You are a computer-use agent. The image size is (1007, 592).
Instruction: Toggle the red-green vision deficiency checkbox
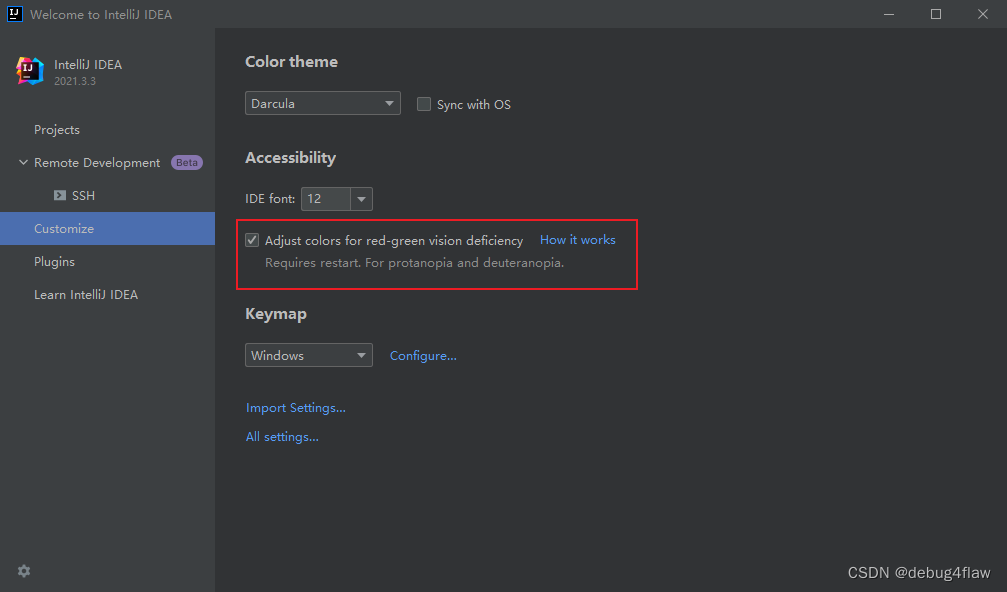coord(252,240)
